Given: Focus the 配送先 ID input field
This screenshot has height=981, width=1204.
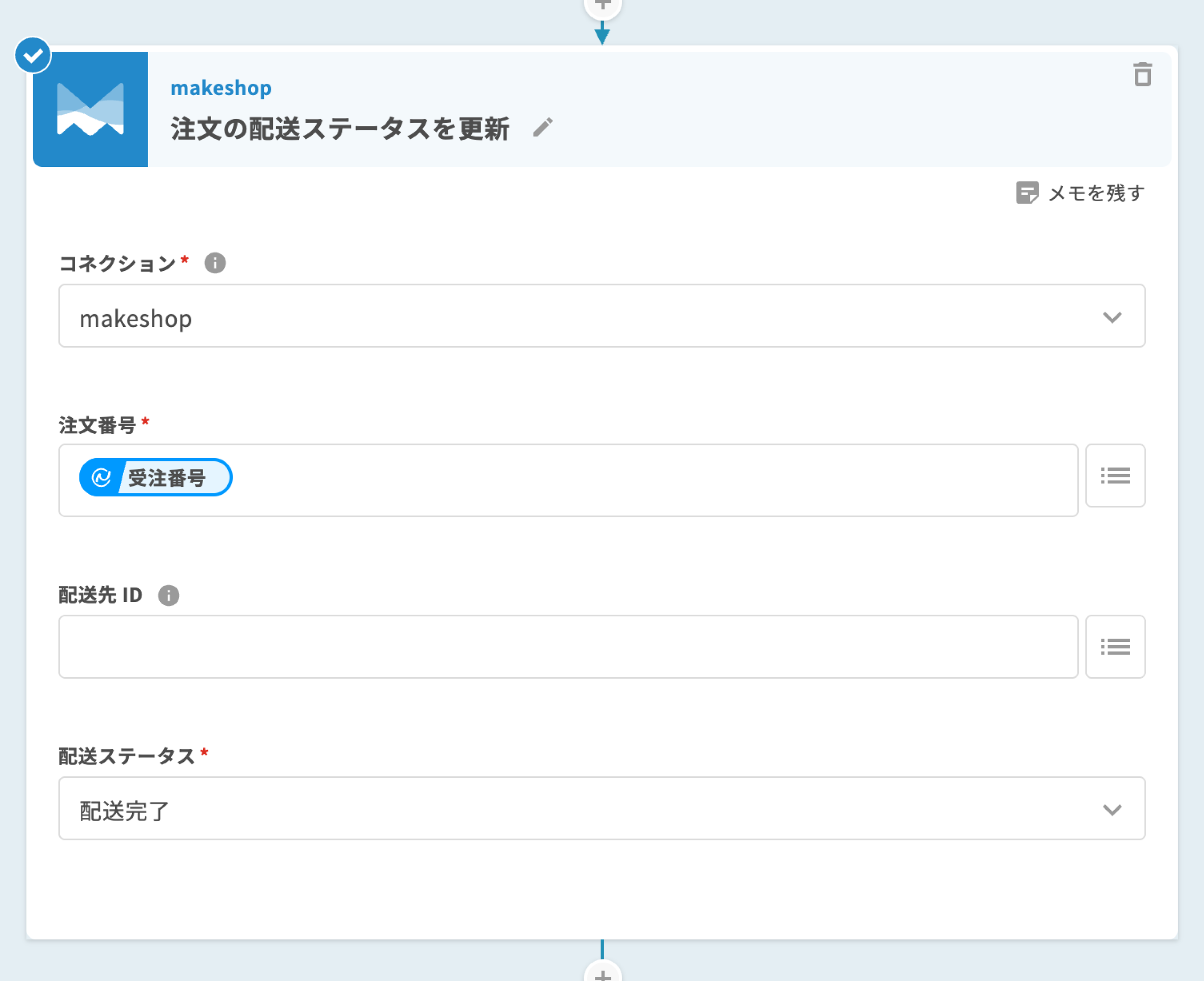Looking at the screenshot, I should point(568,647).
